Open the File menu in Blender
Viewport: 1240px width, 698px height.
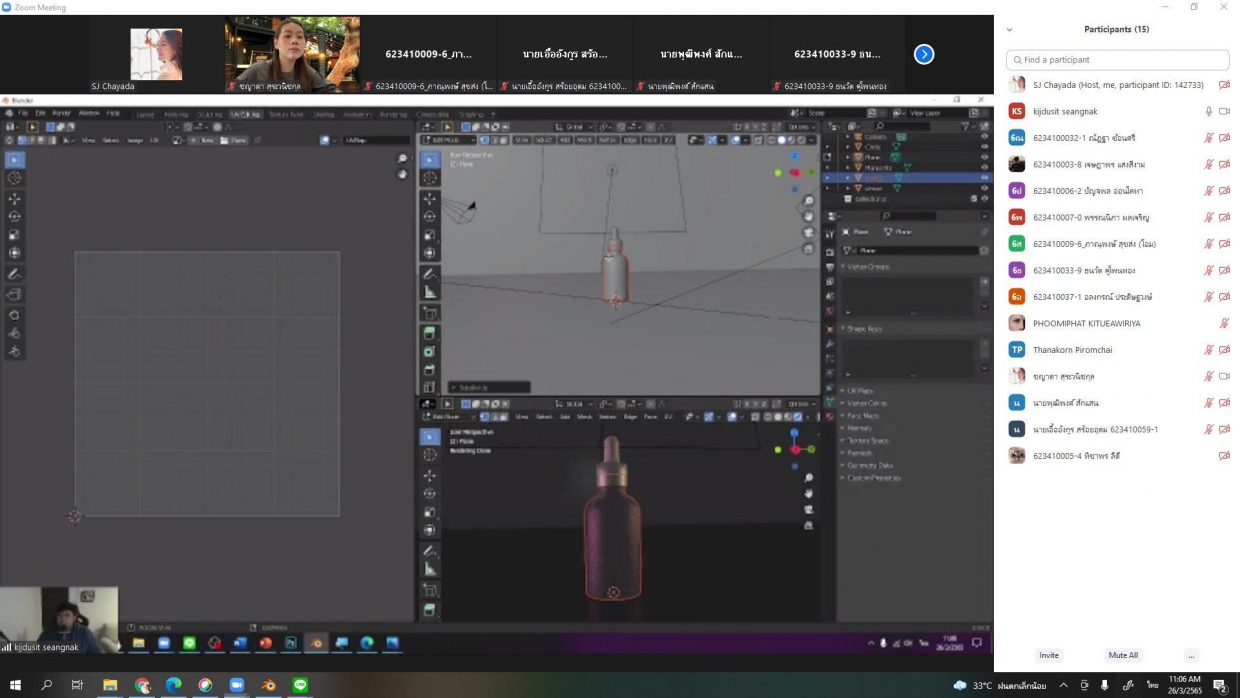click(x=23, y=113)
